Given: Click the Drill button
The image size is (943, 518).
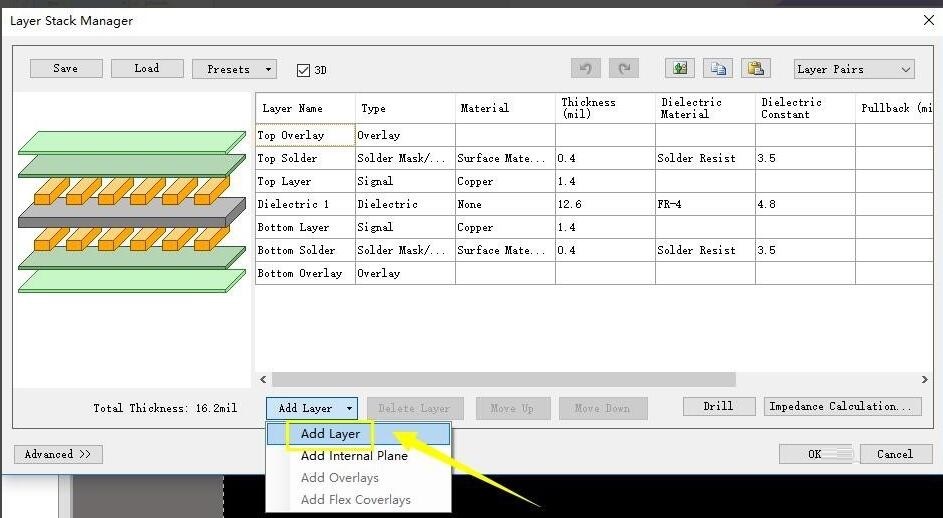Looking at the screenshot, I should (x=719, y=406).
